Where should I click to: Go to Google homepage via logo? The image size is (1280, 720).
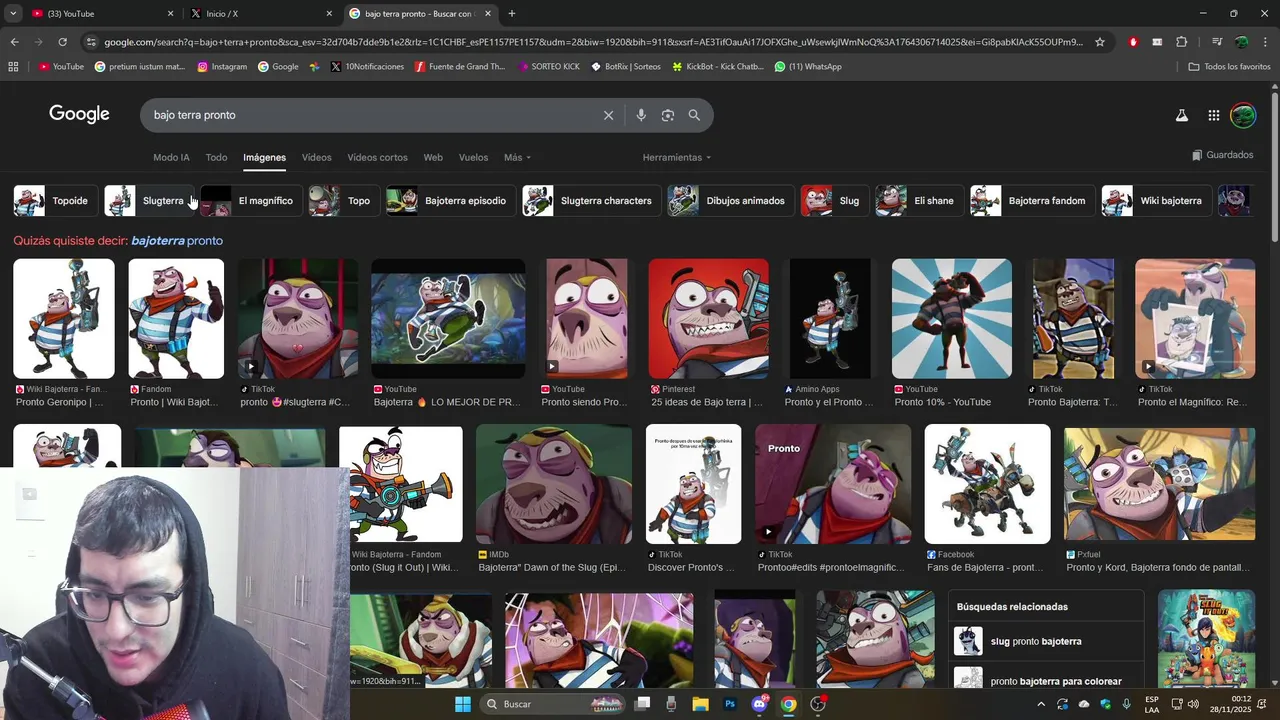[x=79, y=114]
